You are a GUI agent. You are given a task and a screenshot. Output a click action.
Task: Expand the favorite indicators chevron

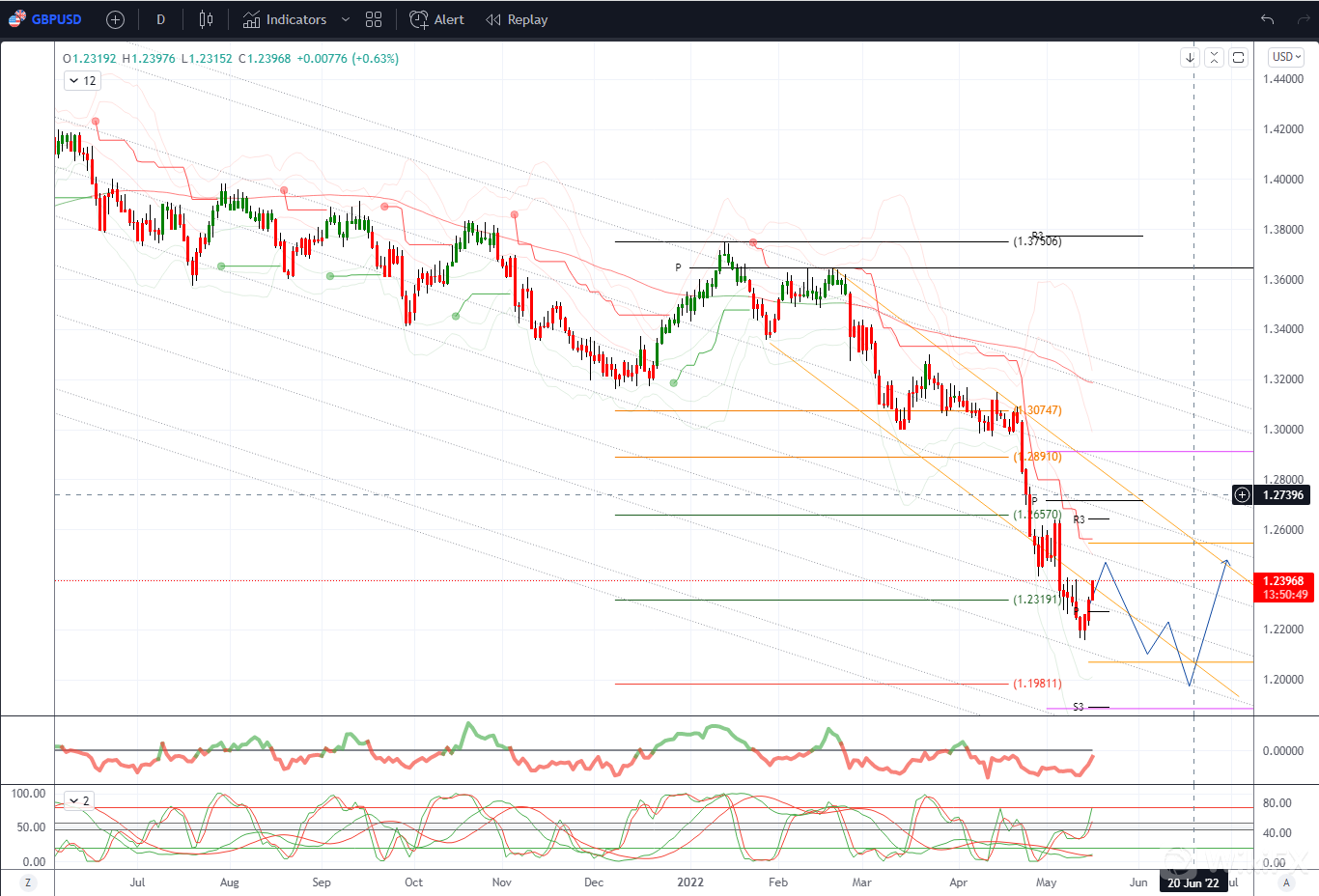[346, 19]
